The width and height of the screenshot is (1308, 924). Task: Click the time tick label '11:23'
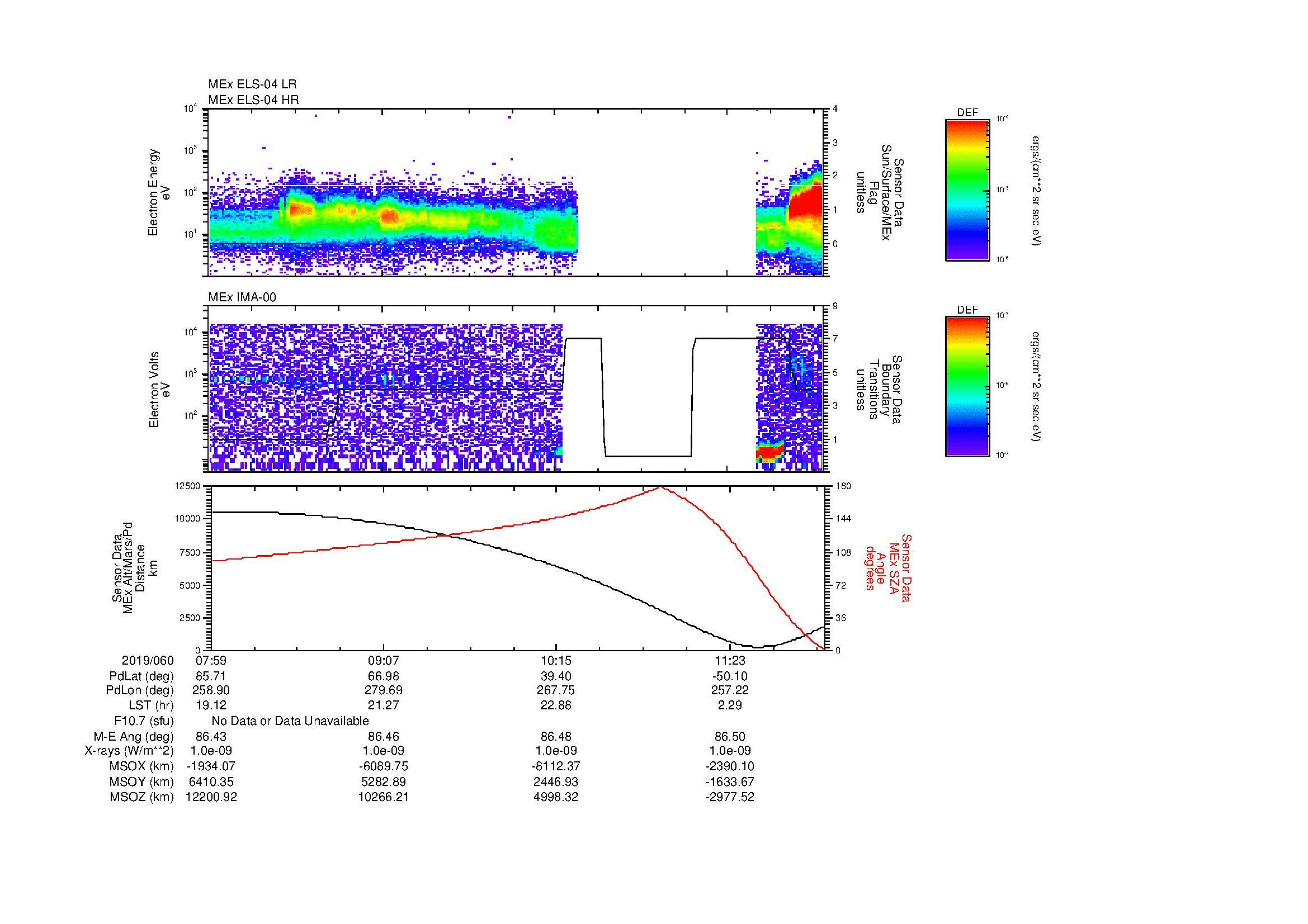click(729, 661)
